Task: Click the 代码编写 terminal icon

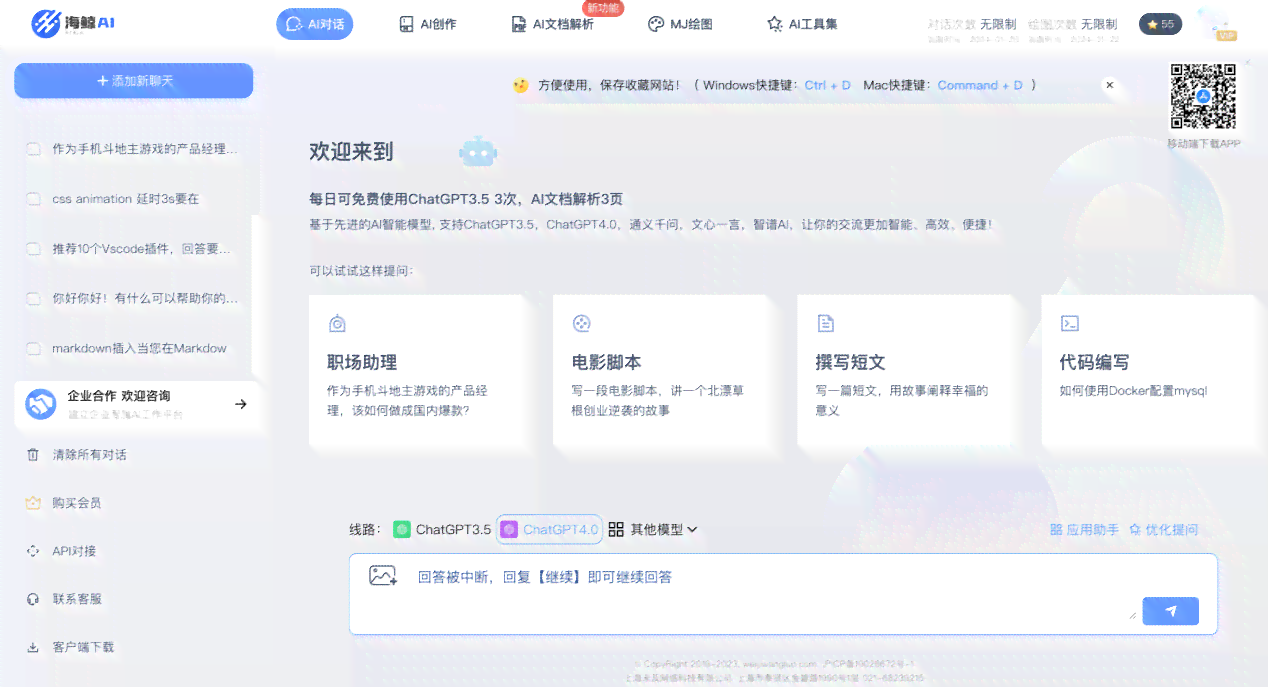Action: point(1069,323)
